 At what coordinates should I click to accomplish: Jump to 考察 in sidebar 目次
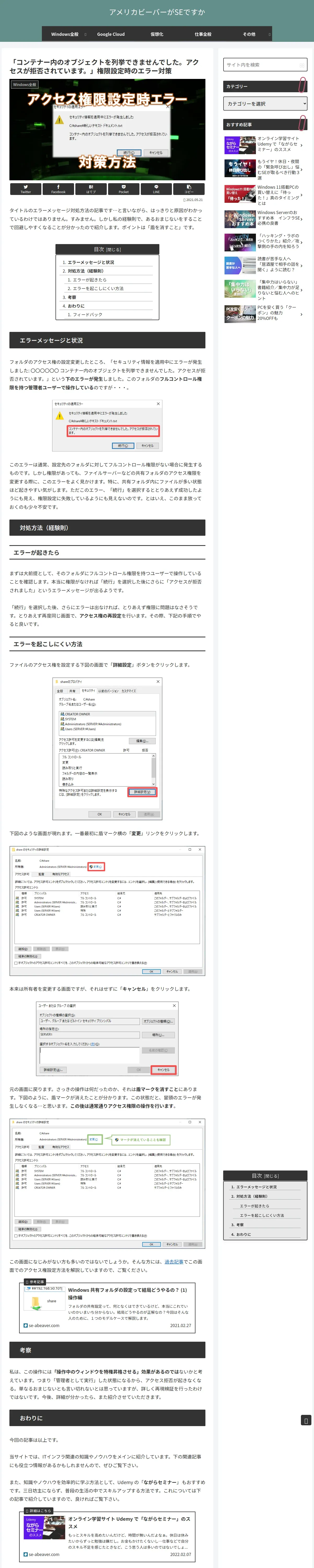point(240,1225)
